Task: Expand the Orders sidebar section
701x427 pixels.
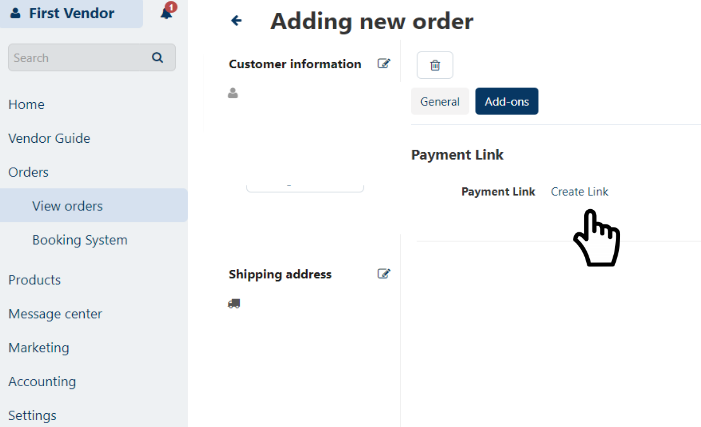Action: 29,173
